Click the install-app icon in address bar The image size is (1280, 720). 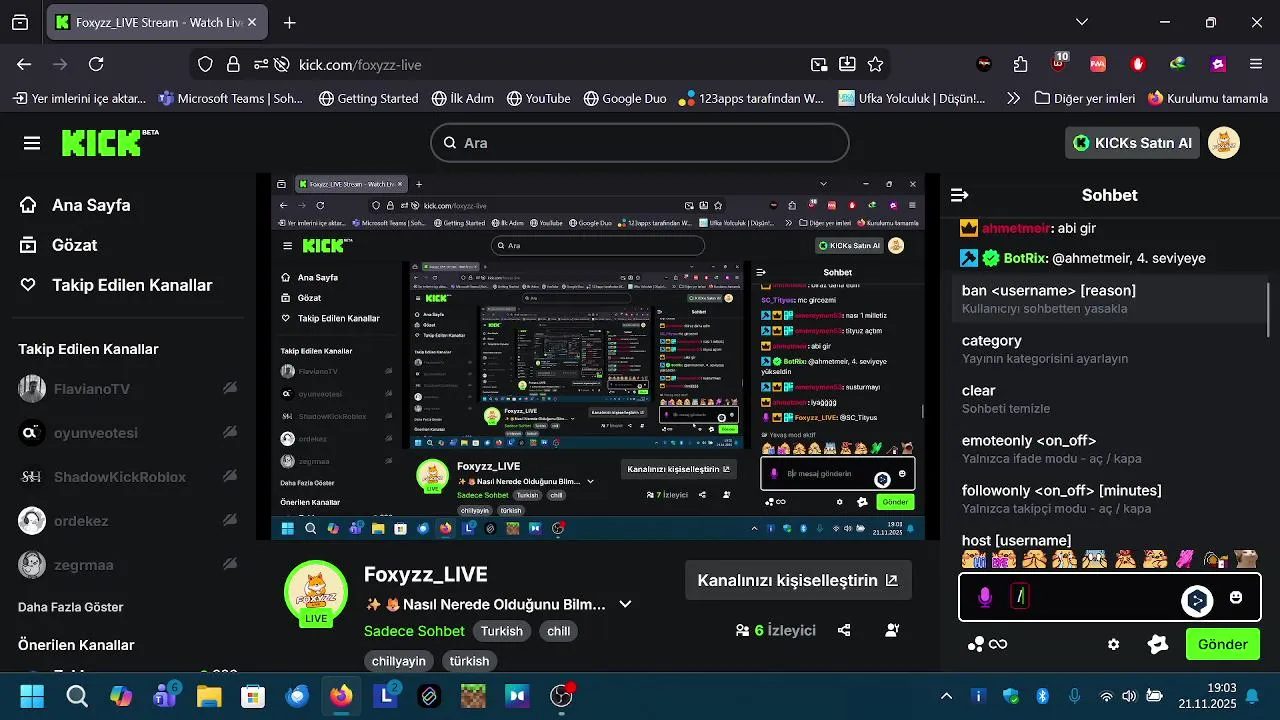click(847, 64)
